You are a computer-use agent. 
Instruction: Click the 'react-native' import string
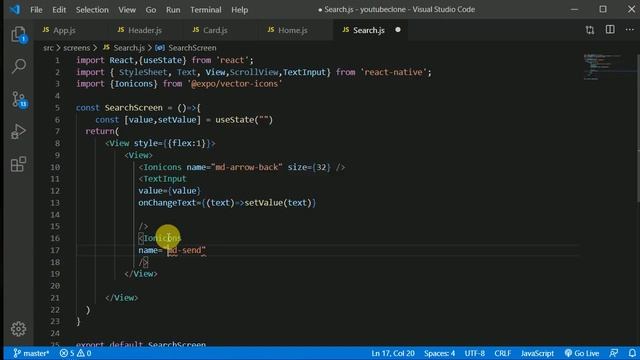[393, 72]
